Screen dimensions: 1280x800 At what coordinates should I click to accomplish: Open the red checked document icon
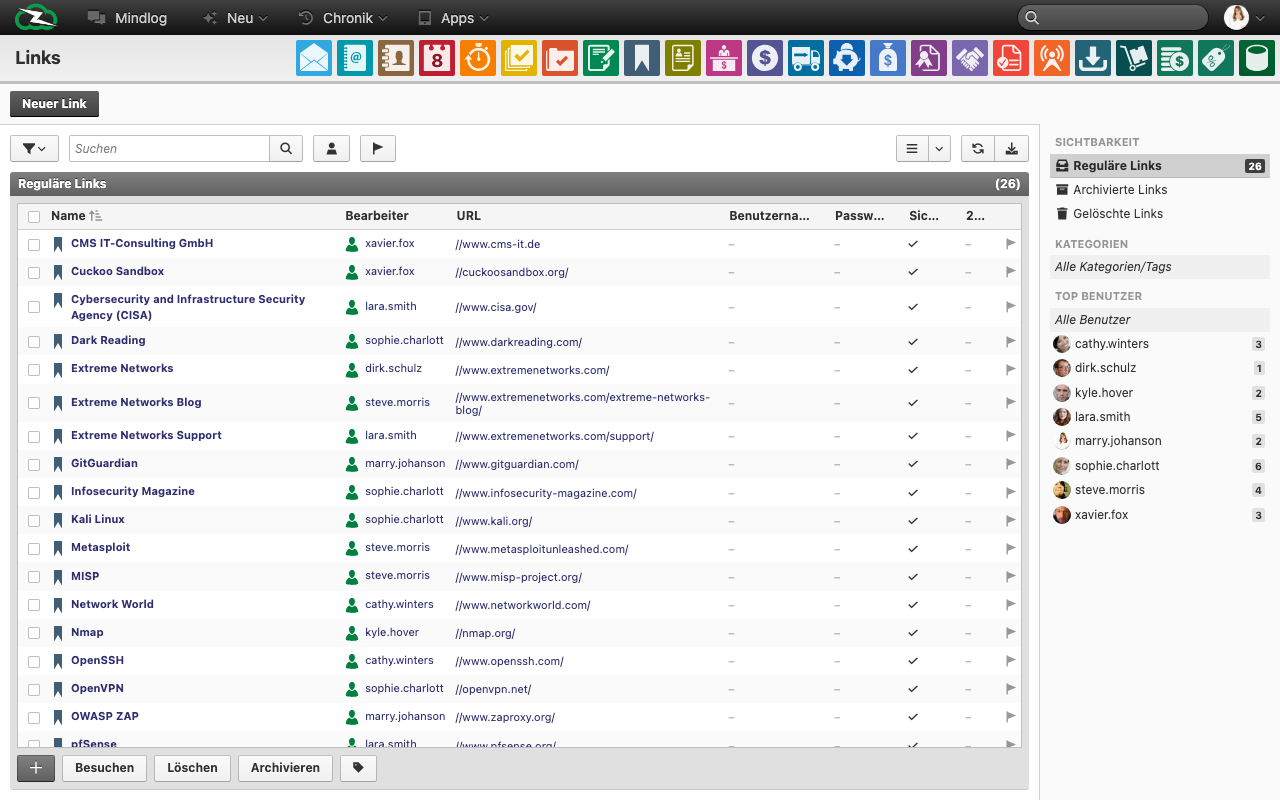pyautogui.click(x=1011, y=58)
